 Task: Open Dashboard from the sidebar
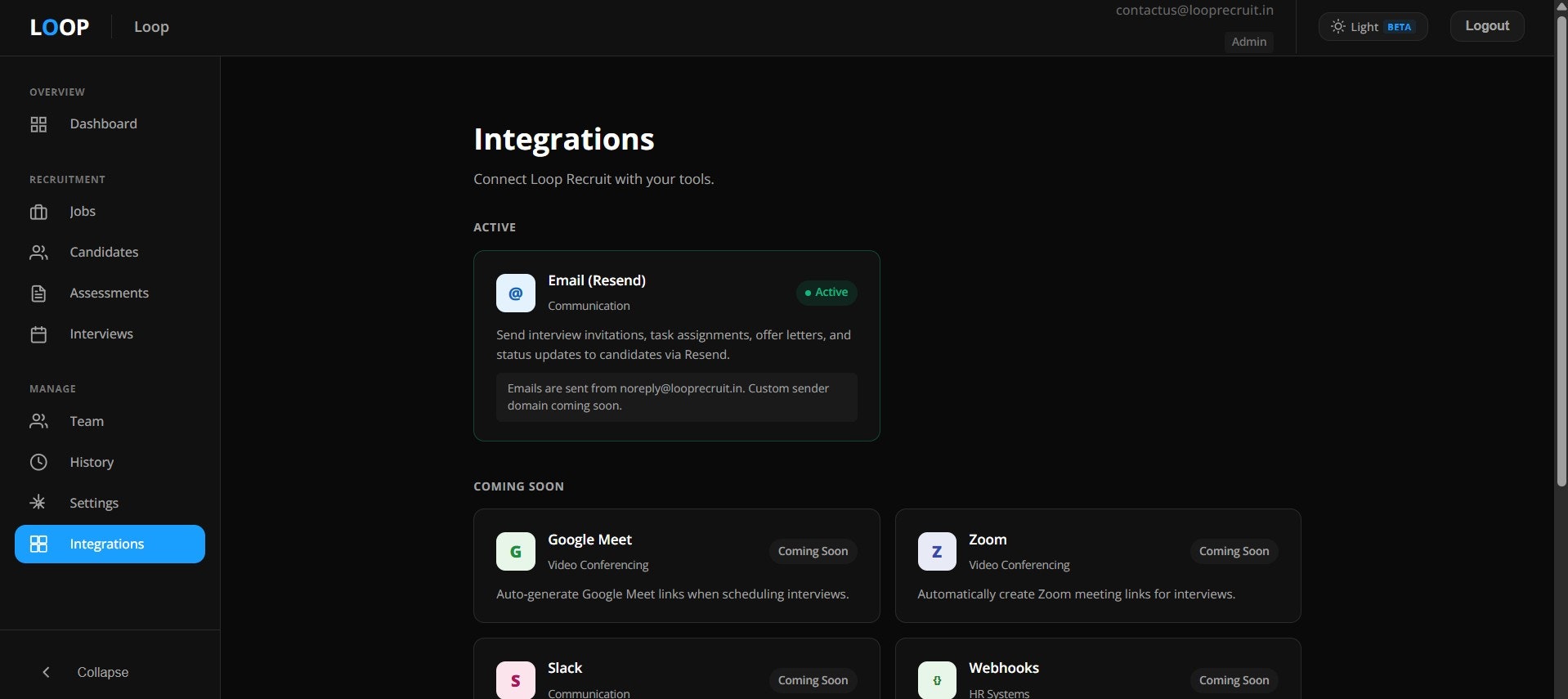click(110, 124)
